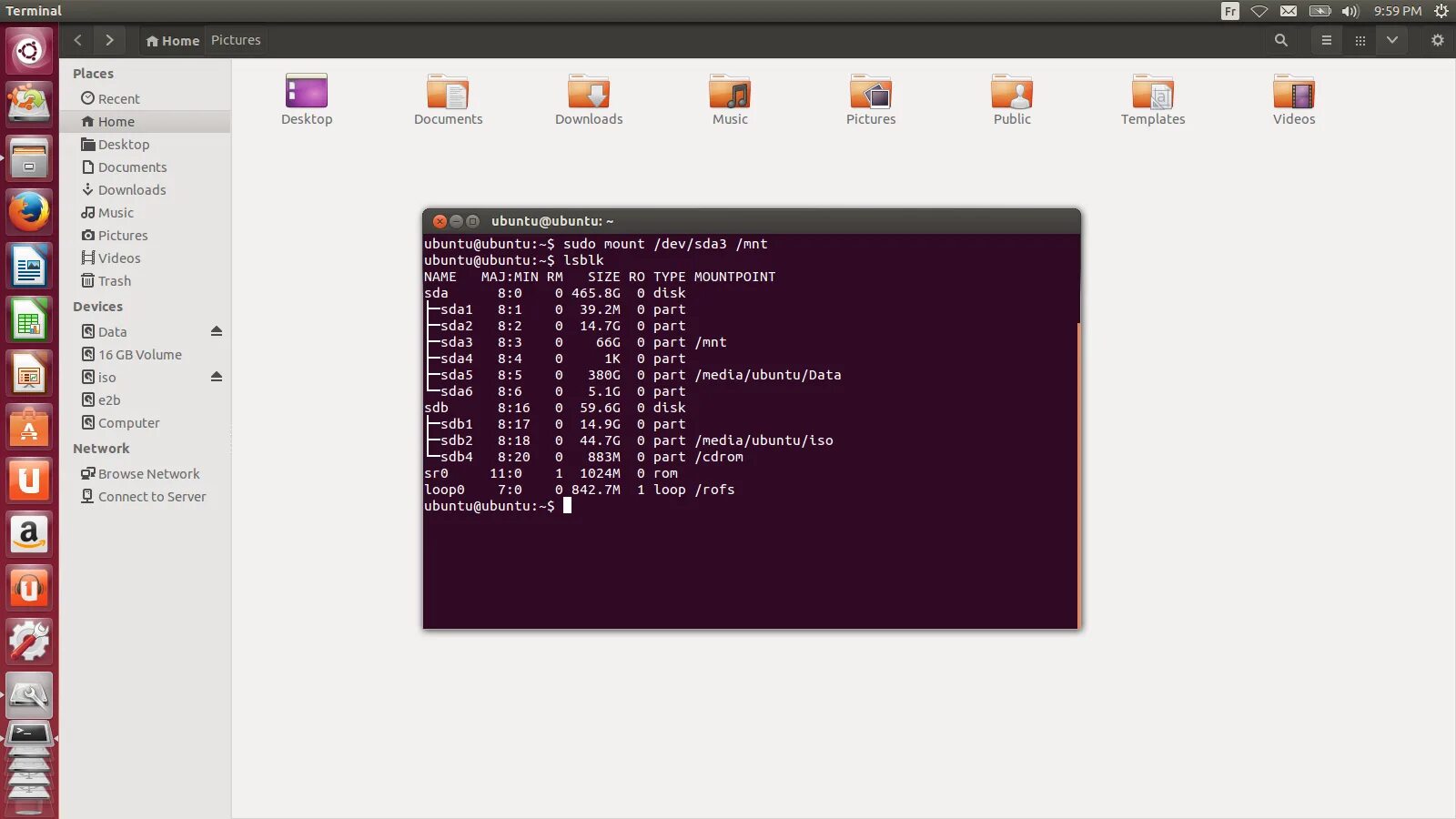Select Computer in the Devices list
This screenshot has height=819, width=1456.
[x=145, y=422]
